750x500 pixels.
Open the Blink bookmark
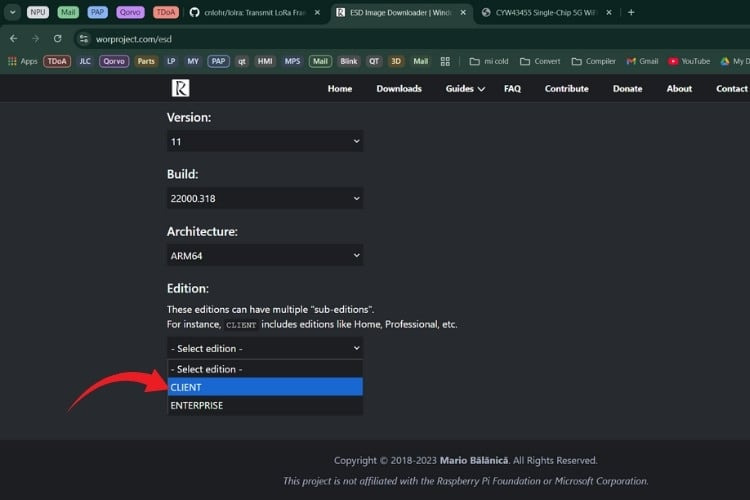(349, 61)
